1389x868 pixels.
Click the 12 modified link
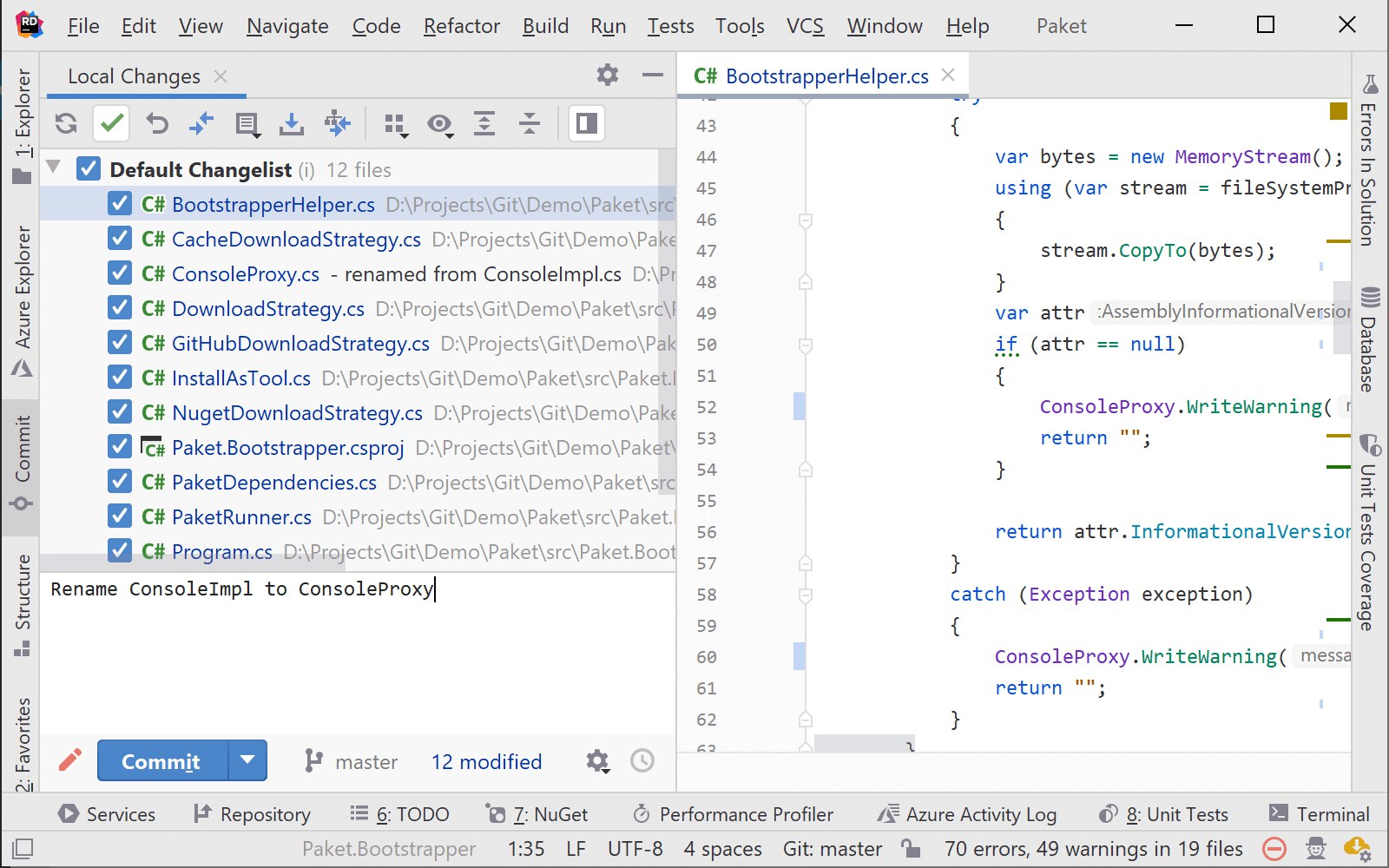coord(486,762)
